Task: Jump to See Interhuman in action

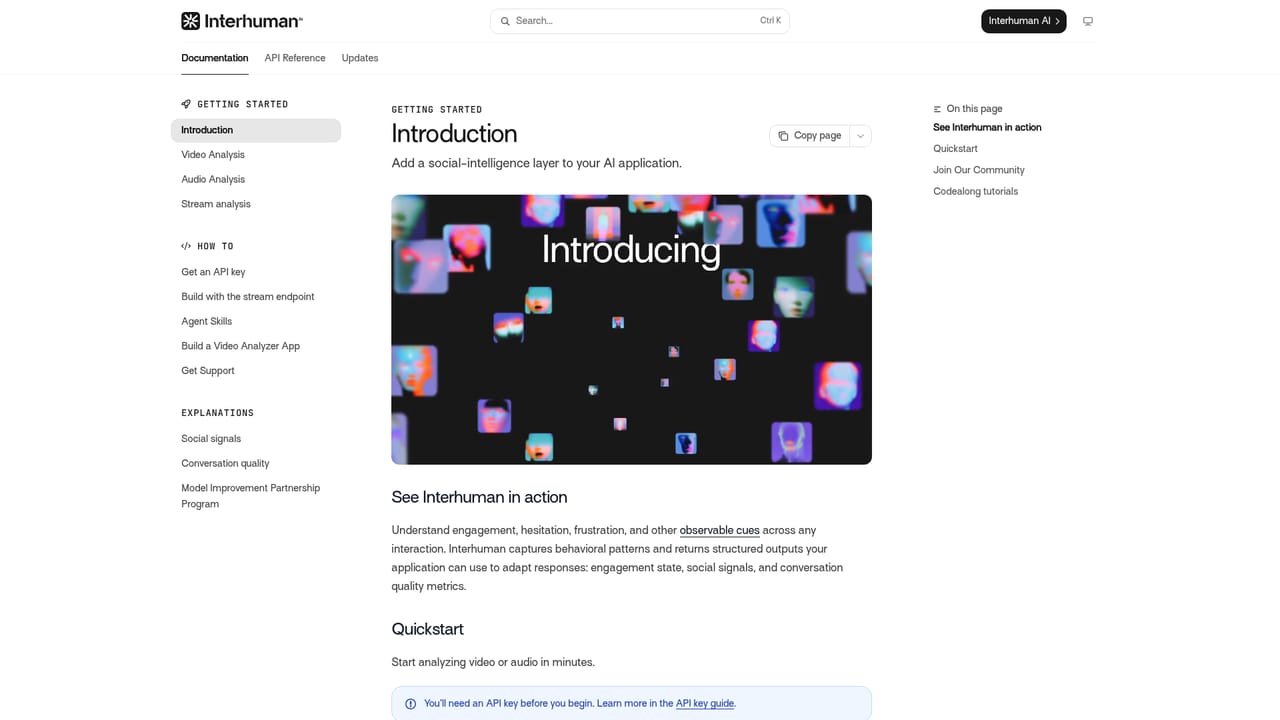Action: (x=987, y=128)
